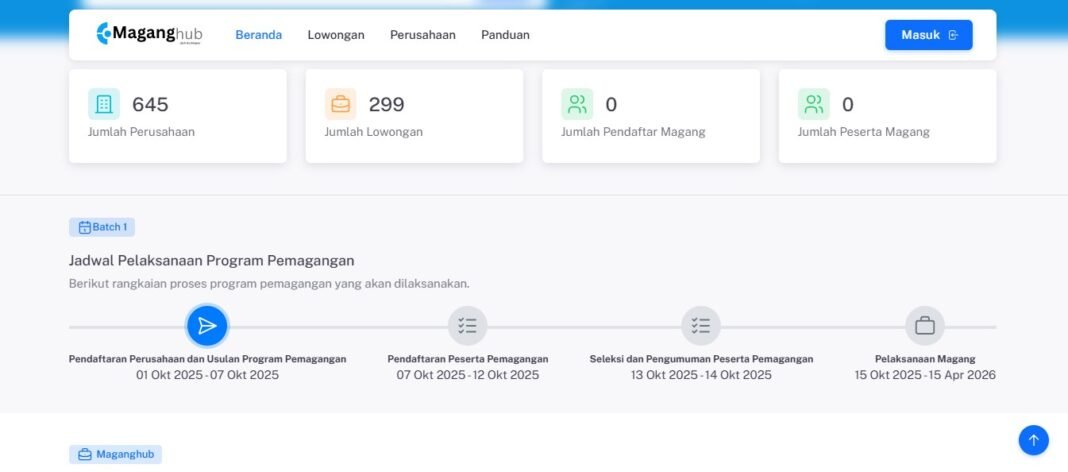Click the Batch 1 badge
This screenshot has height=472, width=1068.
point(102,227)
